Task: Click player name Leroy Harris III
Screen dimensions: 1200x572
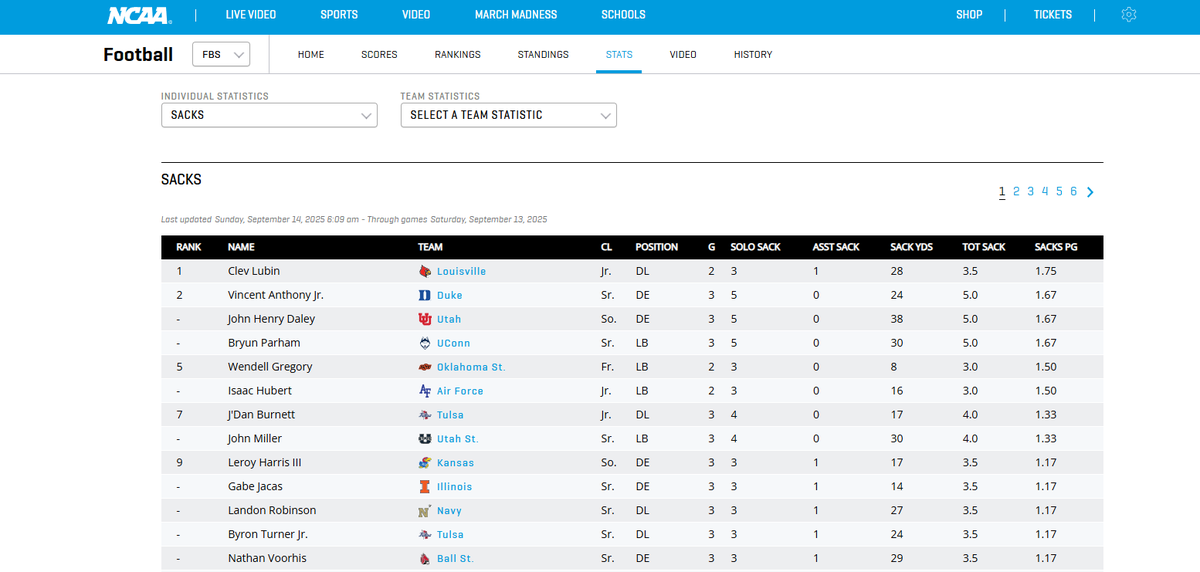Action: (264, 463)
